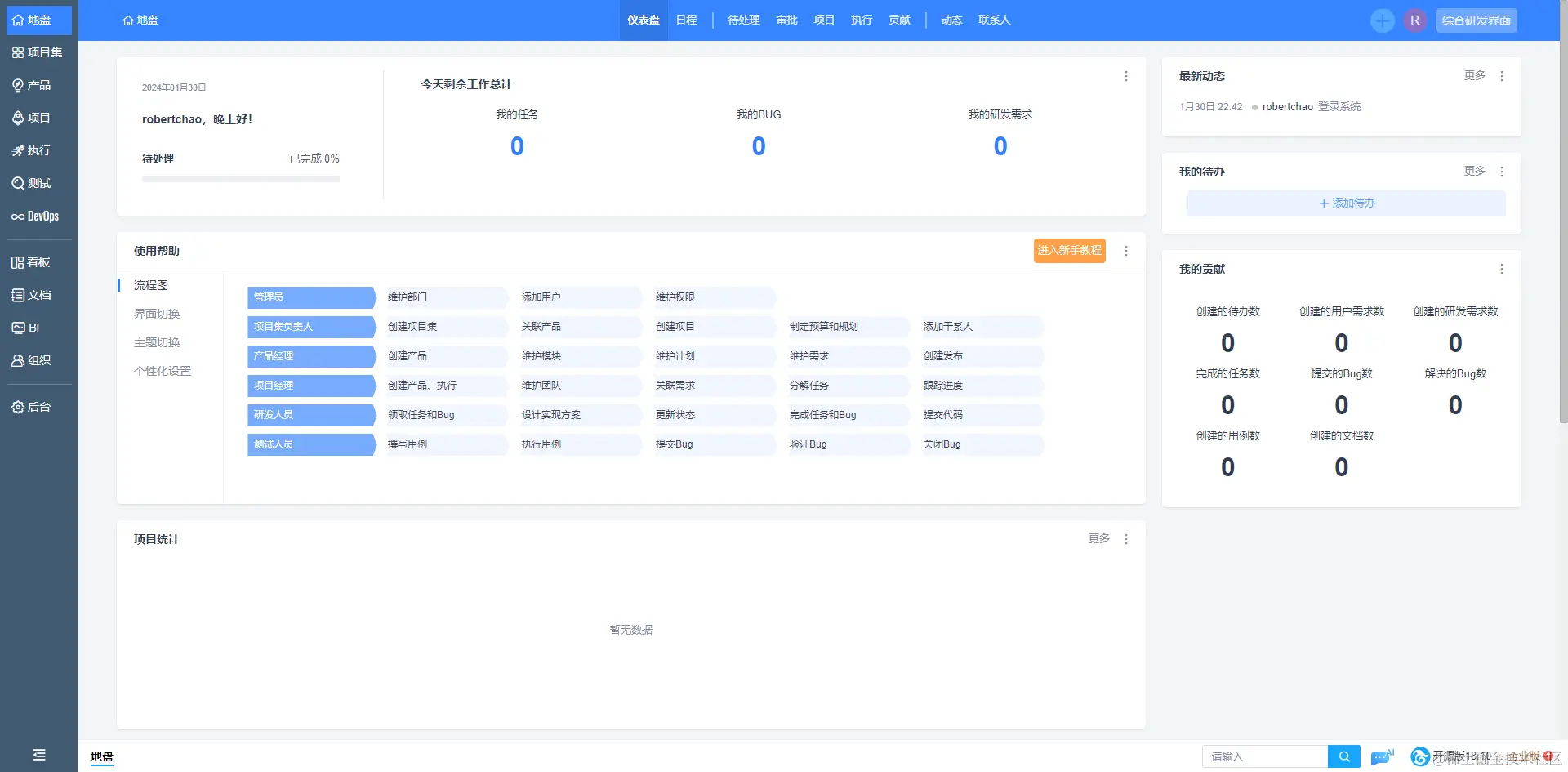The width and height of the screenshot is (1568, 772).
Task: Open the 执行 tab in the top navigation
Action: point(862,20)
